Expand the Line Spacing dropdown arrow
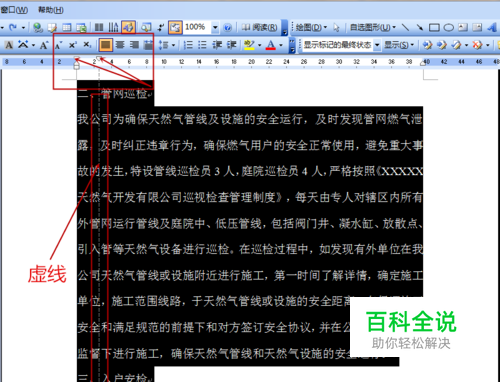The height and width of the screenshot is (382, 500). pos(173,45)
